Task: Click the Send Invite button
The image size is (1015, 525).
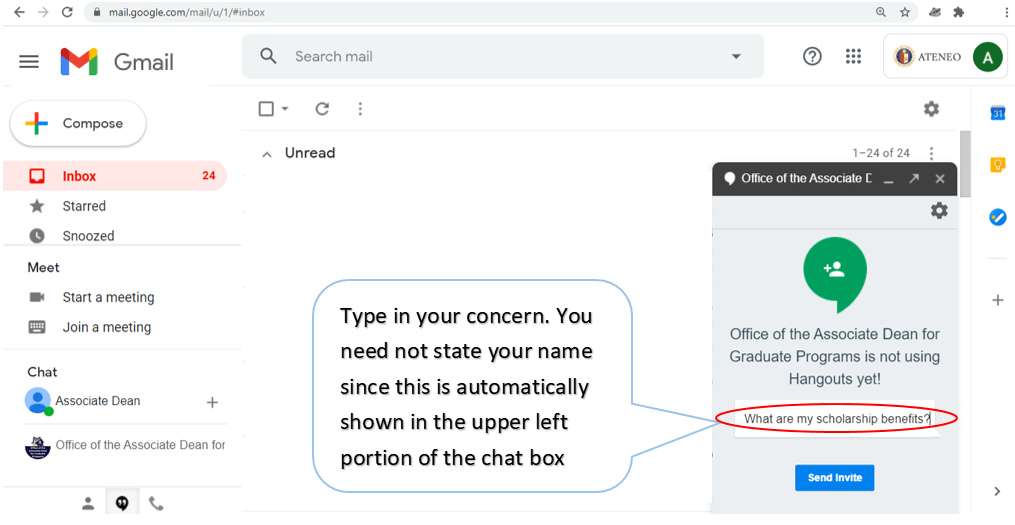Action: coord(834,478)
